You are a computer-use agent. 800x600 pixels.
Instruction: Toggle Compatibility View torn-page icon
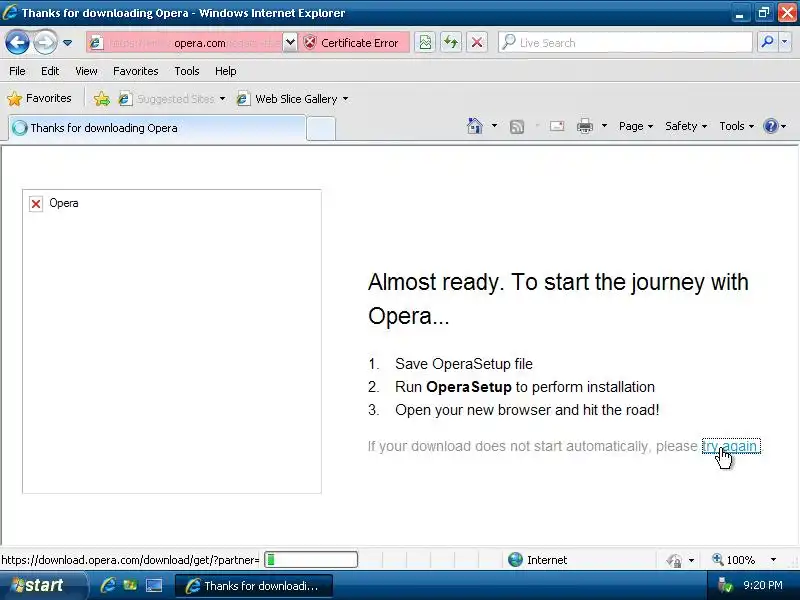(425, 42)
